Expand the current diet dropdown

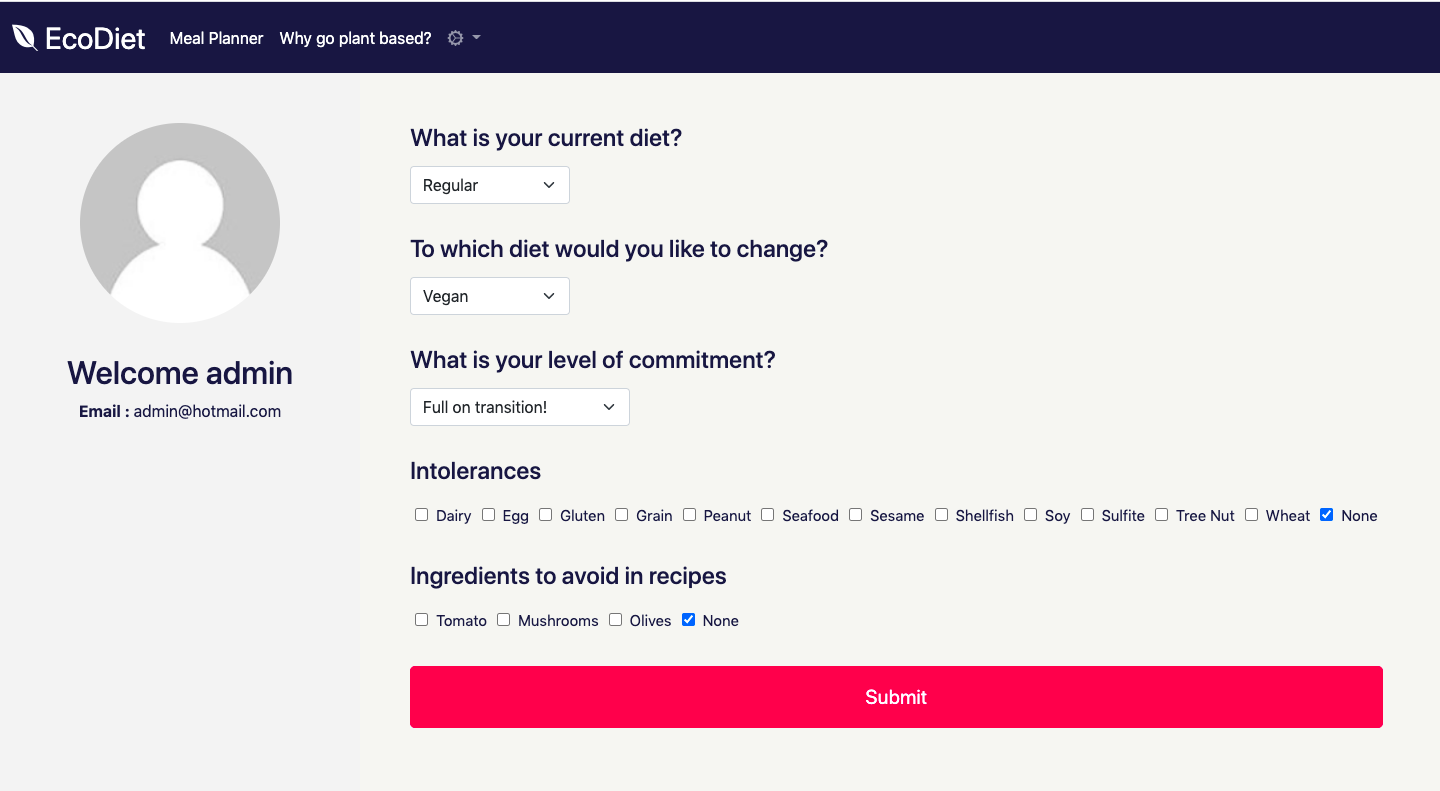490,185
